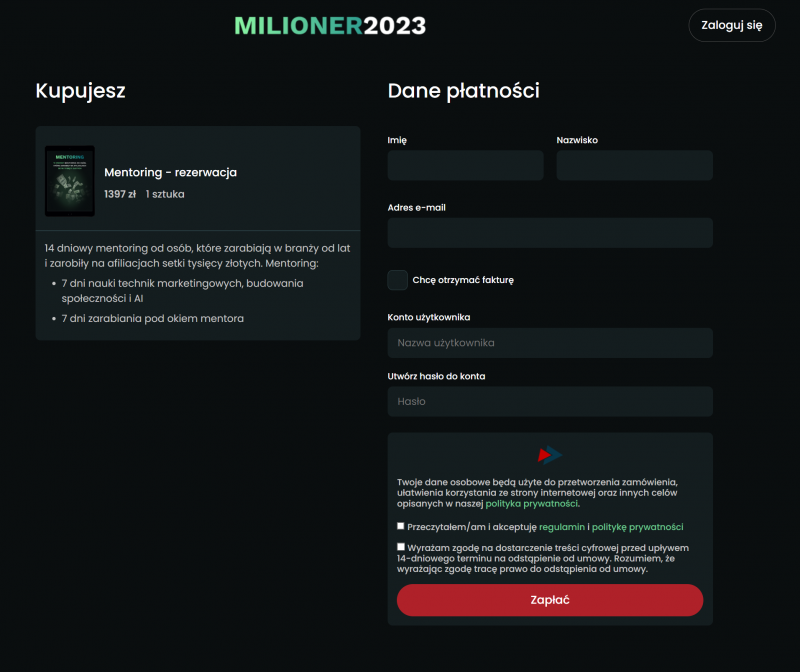Click the payment provider arrow logo
The height and width of the screenshot is (672, 800).
point(549,455)
